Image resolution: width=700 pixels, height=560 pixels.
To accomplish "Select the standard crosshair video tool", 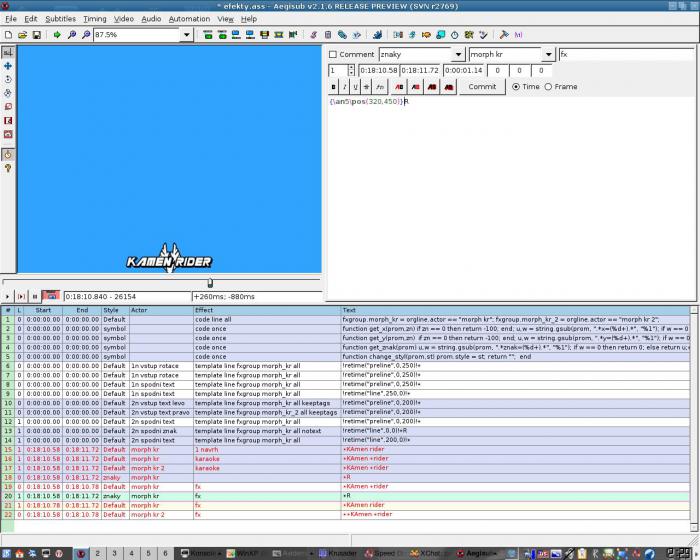I will point(8,52).
